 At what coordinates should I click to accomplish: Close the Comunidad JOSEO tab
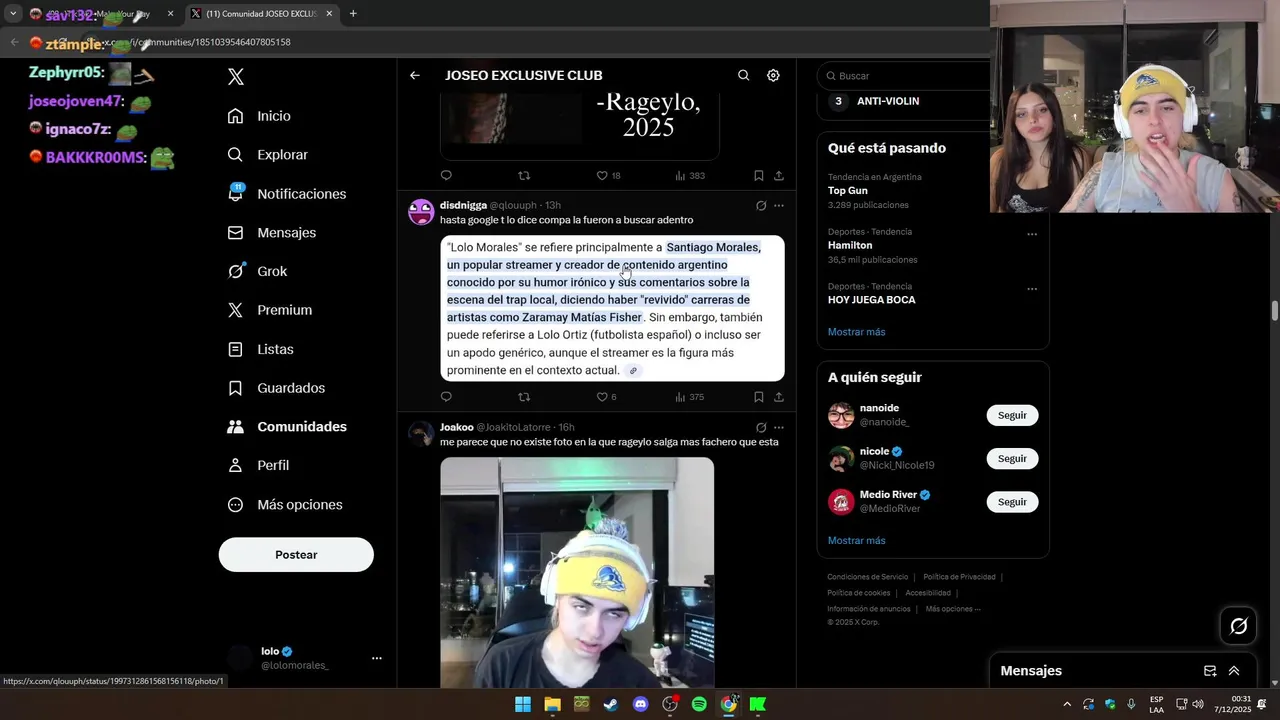point(329,14)
